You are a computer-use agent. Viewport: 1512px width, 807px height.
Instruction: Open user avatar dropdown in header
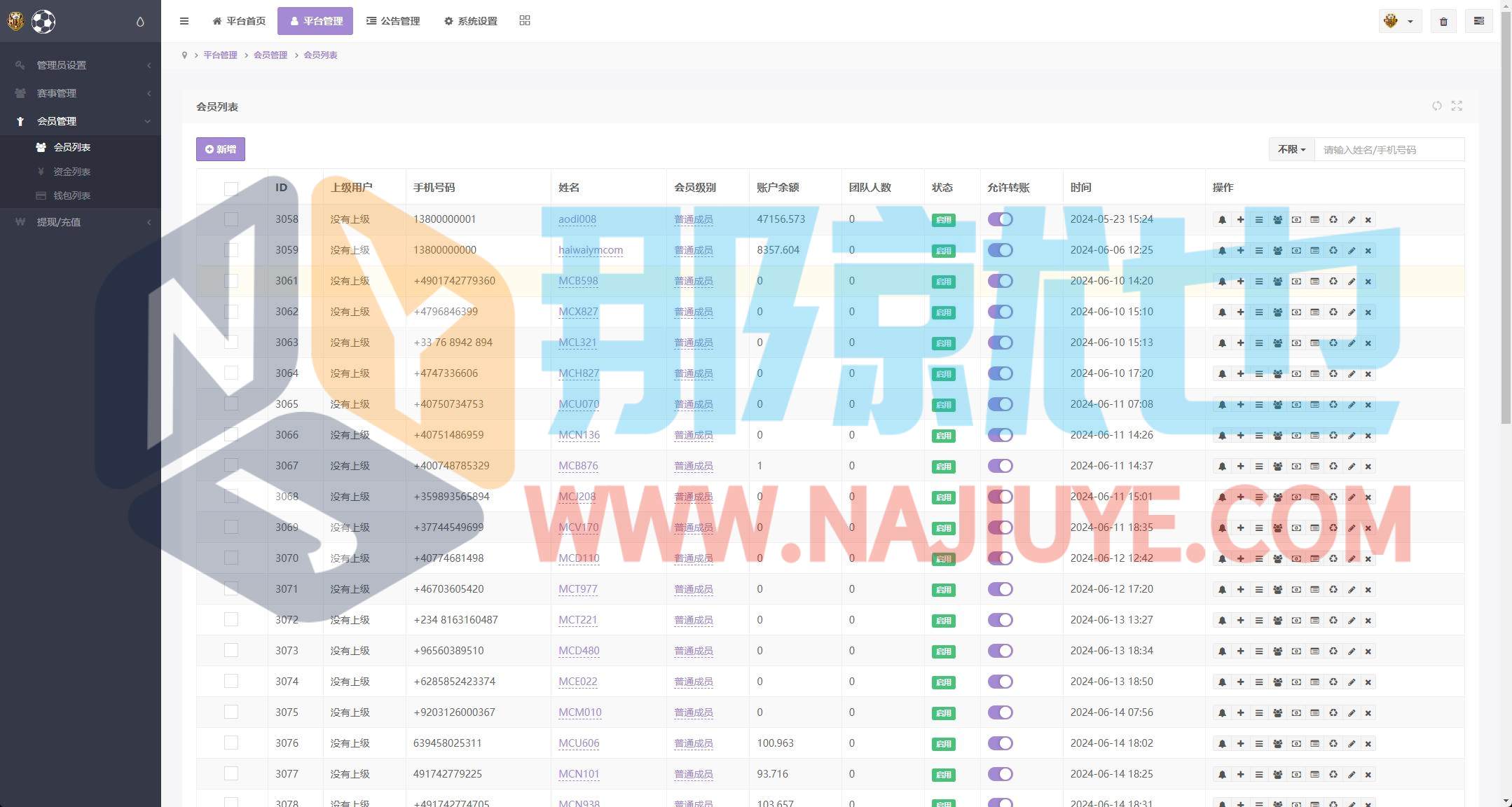[x=1399, y=22]
